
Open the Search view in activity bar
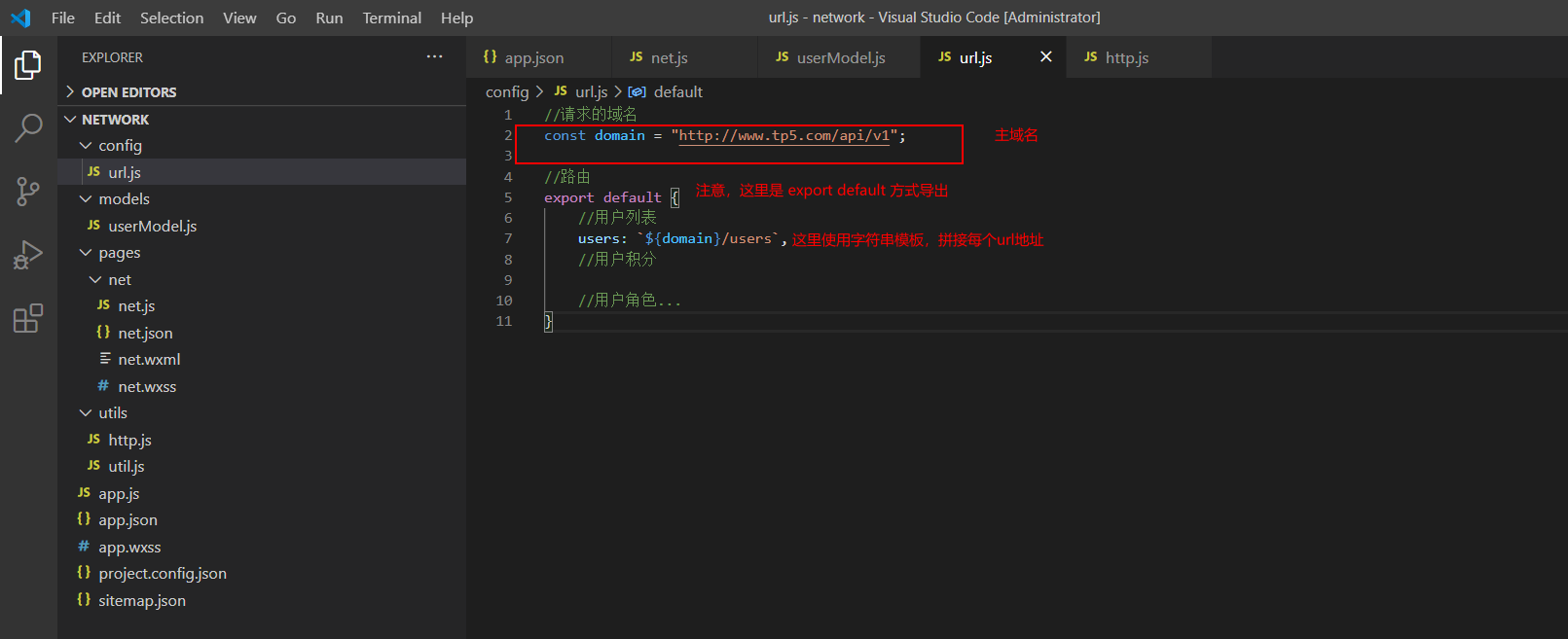tap(28, 128)
